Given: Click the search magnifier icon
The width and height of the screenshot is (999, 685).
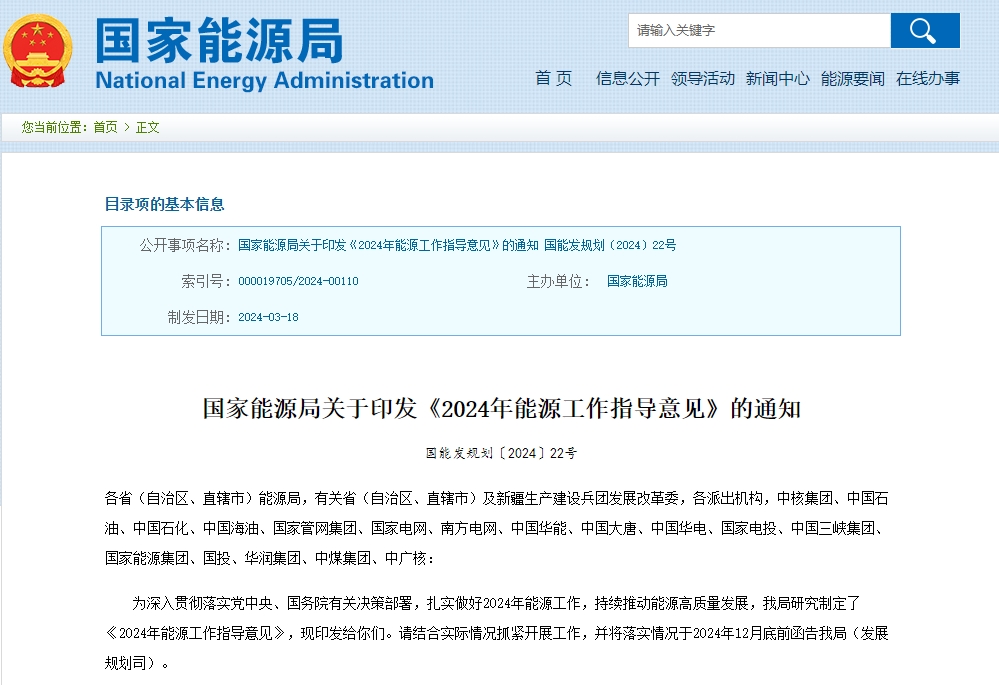Looking at the screenshot, I should (923, 30).
